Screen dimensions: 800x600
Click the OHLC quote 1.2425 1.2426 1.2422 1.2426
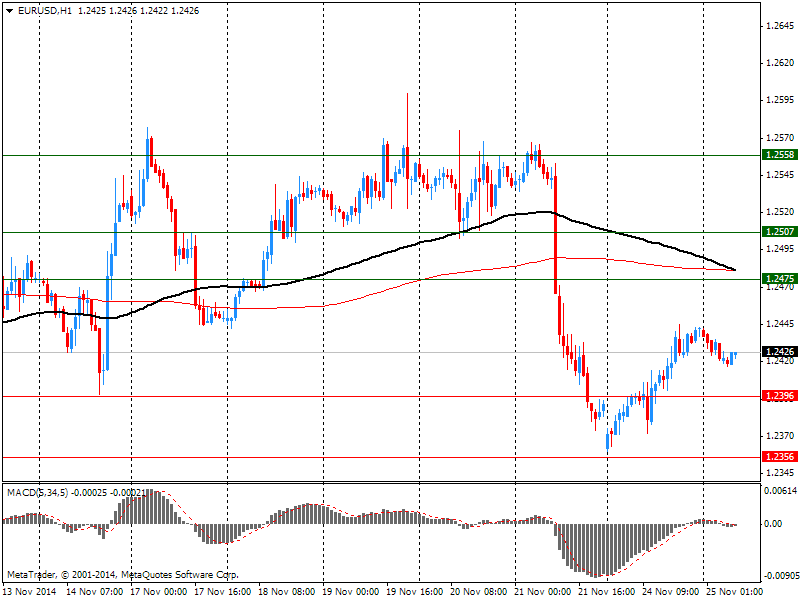(138, 11)
